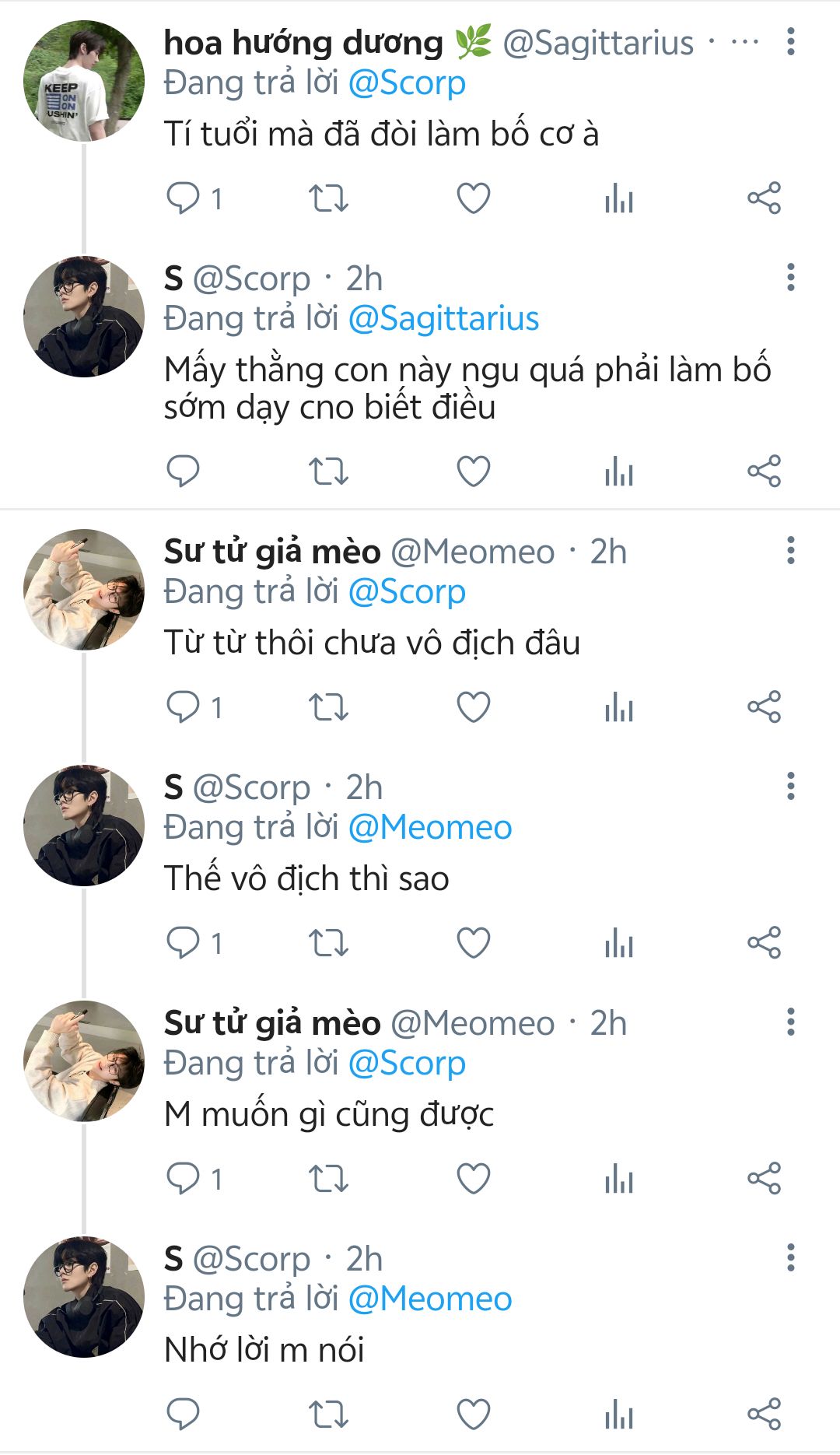Open more options on "Từ từ thôi" tweet
The height and width of the screenshot is (1455, 840).
pos(790,551)
